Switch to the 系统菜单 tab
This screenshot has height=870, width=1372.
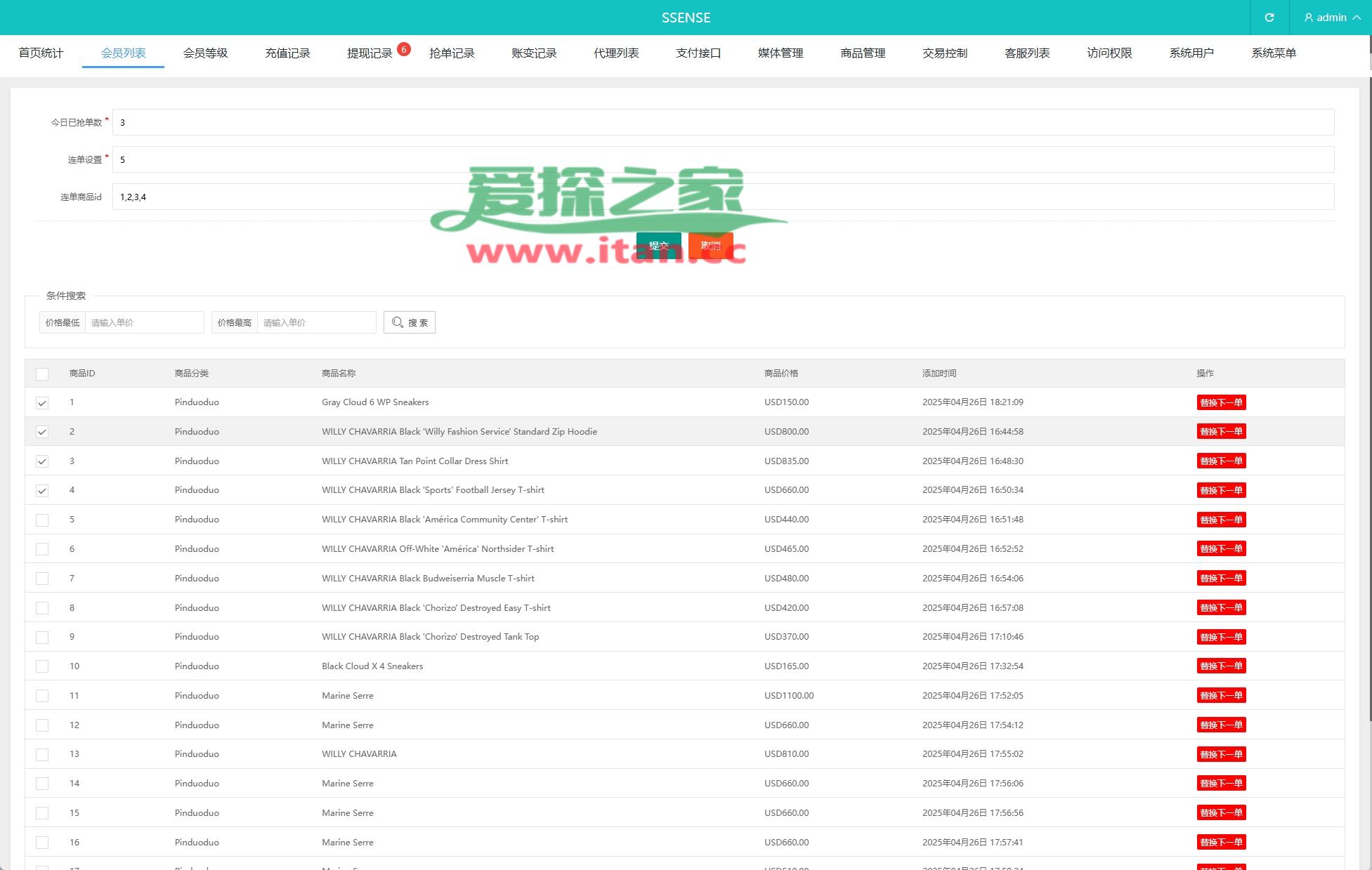[x=1274, y=53]
